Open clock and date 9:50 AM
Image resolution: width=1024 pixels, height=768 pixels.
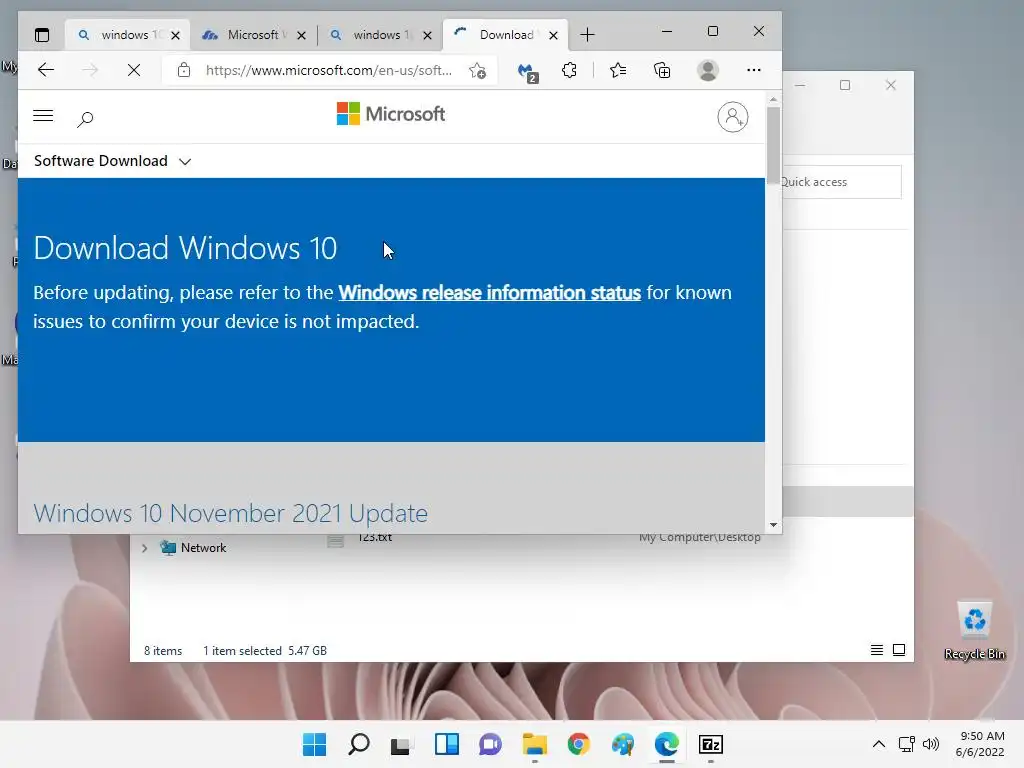980,744
